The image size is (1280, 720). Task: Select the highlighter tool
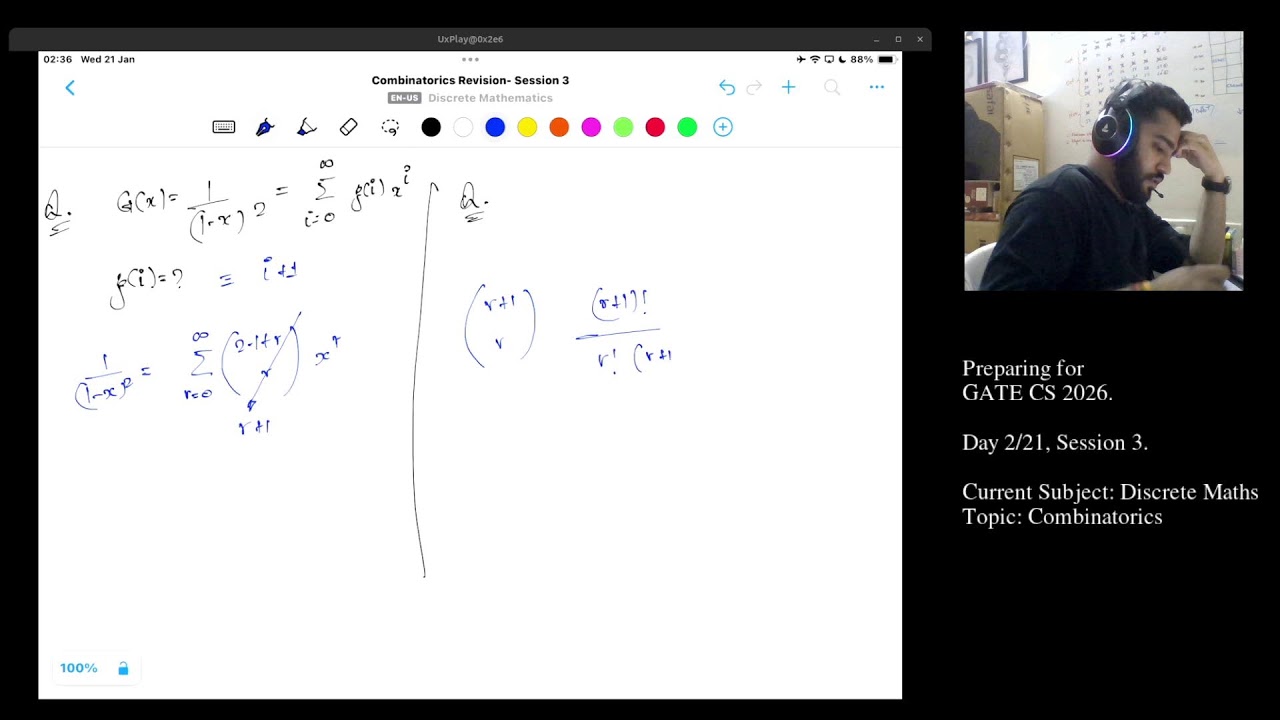pos(307,127)
